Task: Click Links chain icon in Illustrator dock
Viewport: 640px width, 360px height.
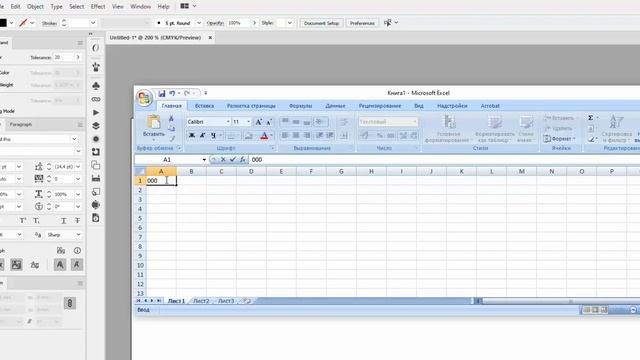Action: (96, 99)
